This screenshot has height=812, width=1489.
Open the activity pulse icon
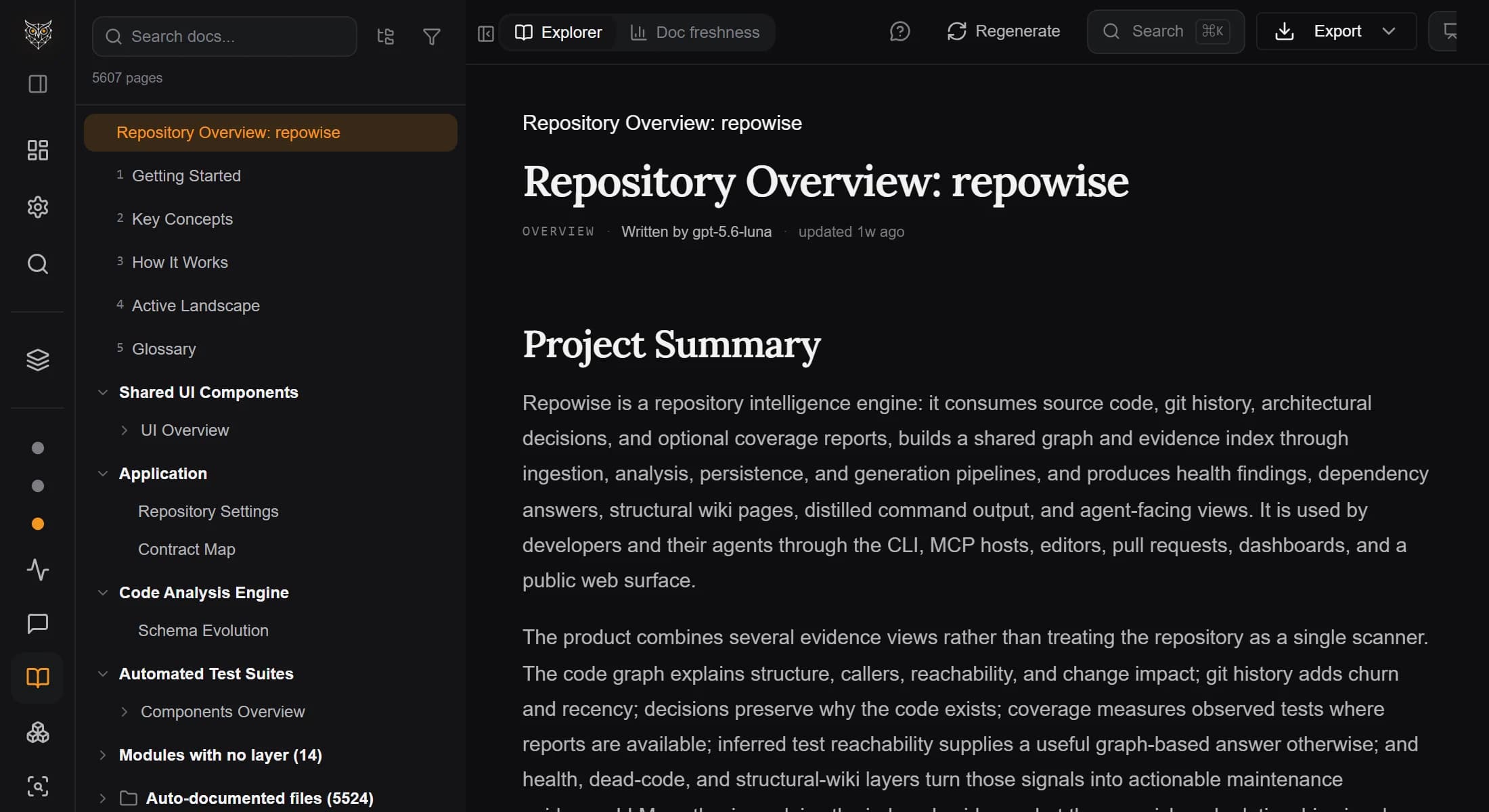[38, 570]
